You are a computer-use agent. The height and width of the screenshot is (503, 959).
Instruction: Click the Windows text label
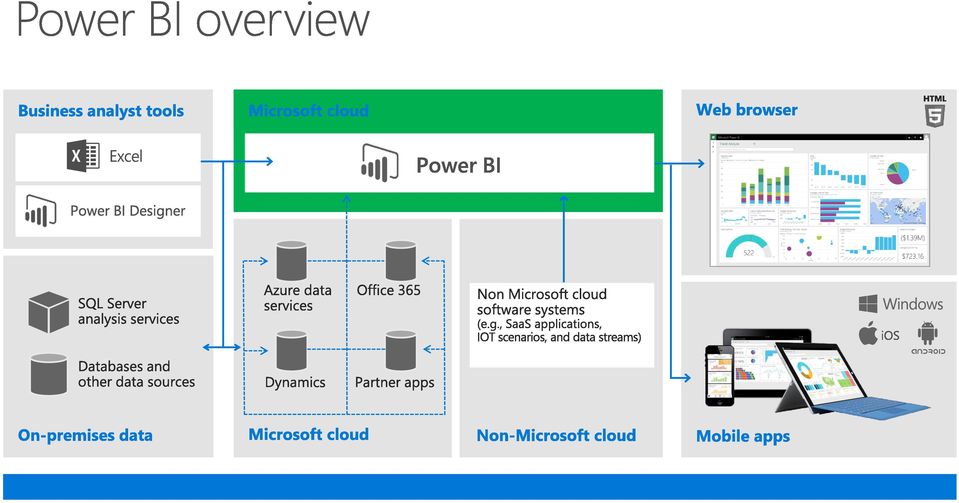(913, 304)
